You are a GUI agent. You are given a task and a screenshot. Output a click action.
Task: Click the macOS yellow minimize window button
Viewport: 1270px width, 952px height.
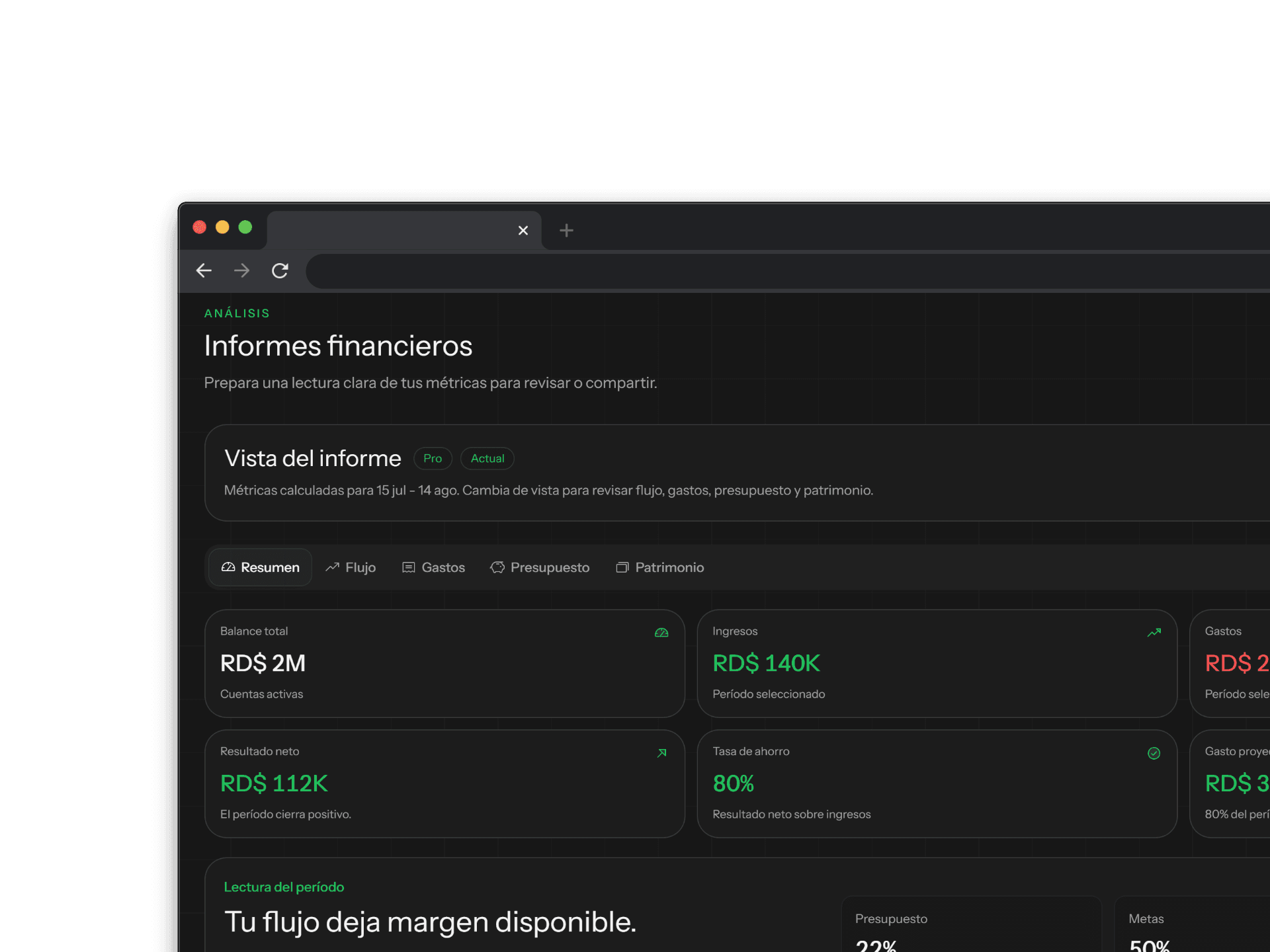click(x=222, y=227)
